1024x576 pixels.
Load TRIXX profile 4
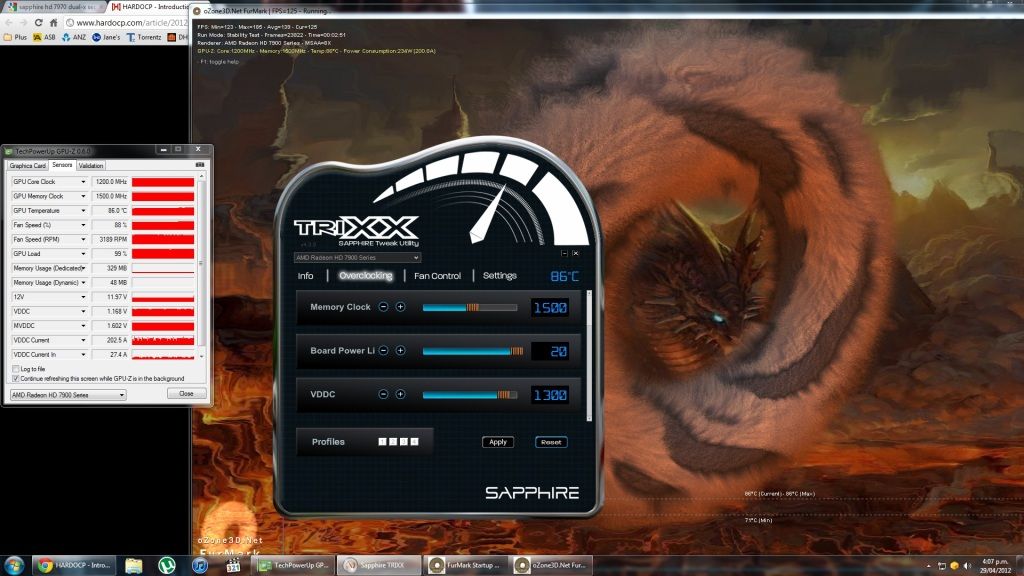[414, 442]
